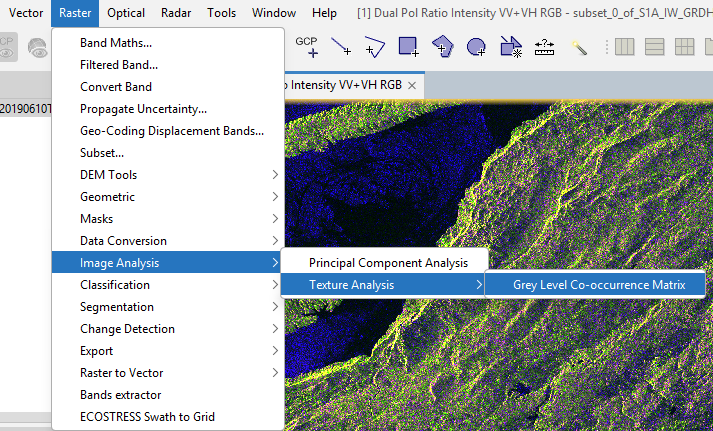Click the magic wand tool
The image size is (713, 431).
(x=579, y=46)
